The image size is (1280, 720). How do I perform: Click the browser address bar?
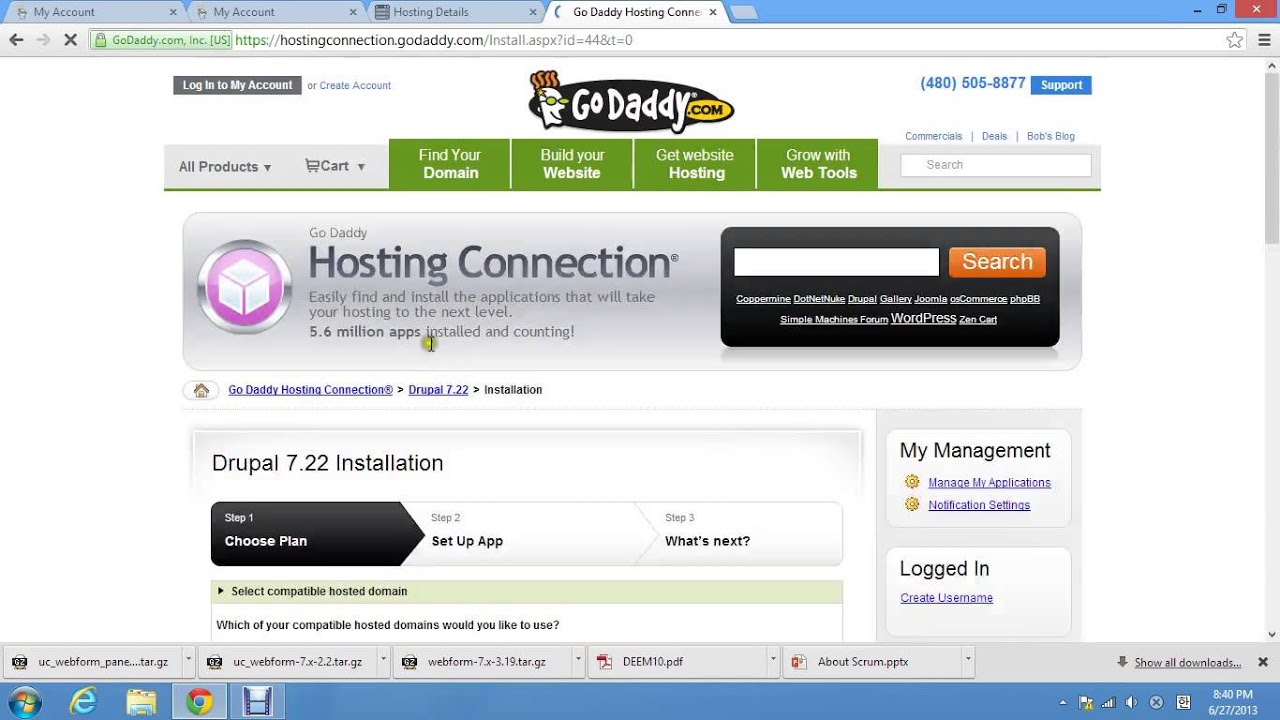tap(655, 40)
